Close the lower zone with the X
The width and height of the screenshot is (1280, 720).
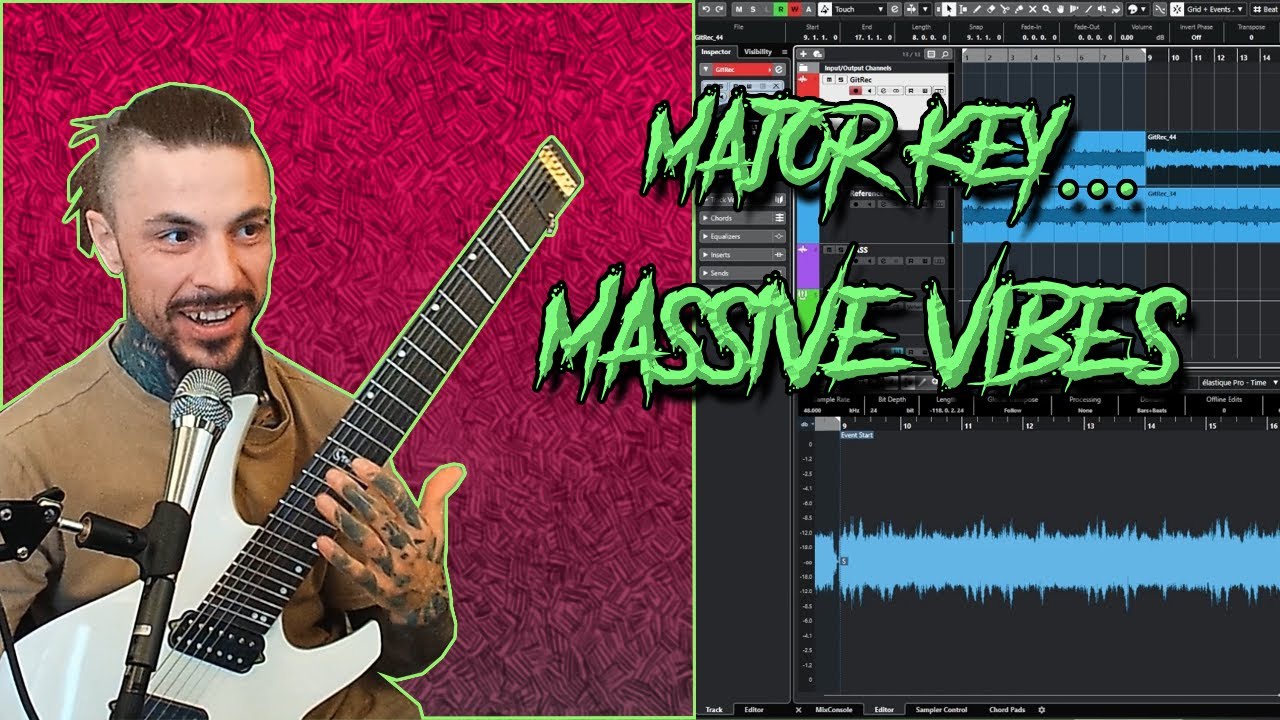798,710
